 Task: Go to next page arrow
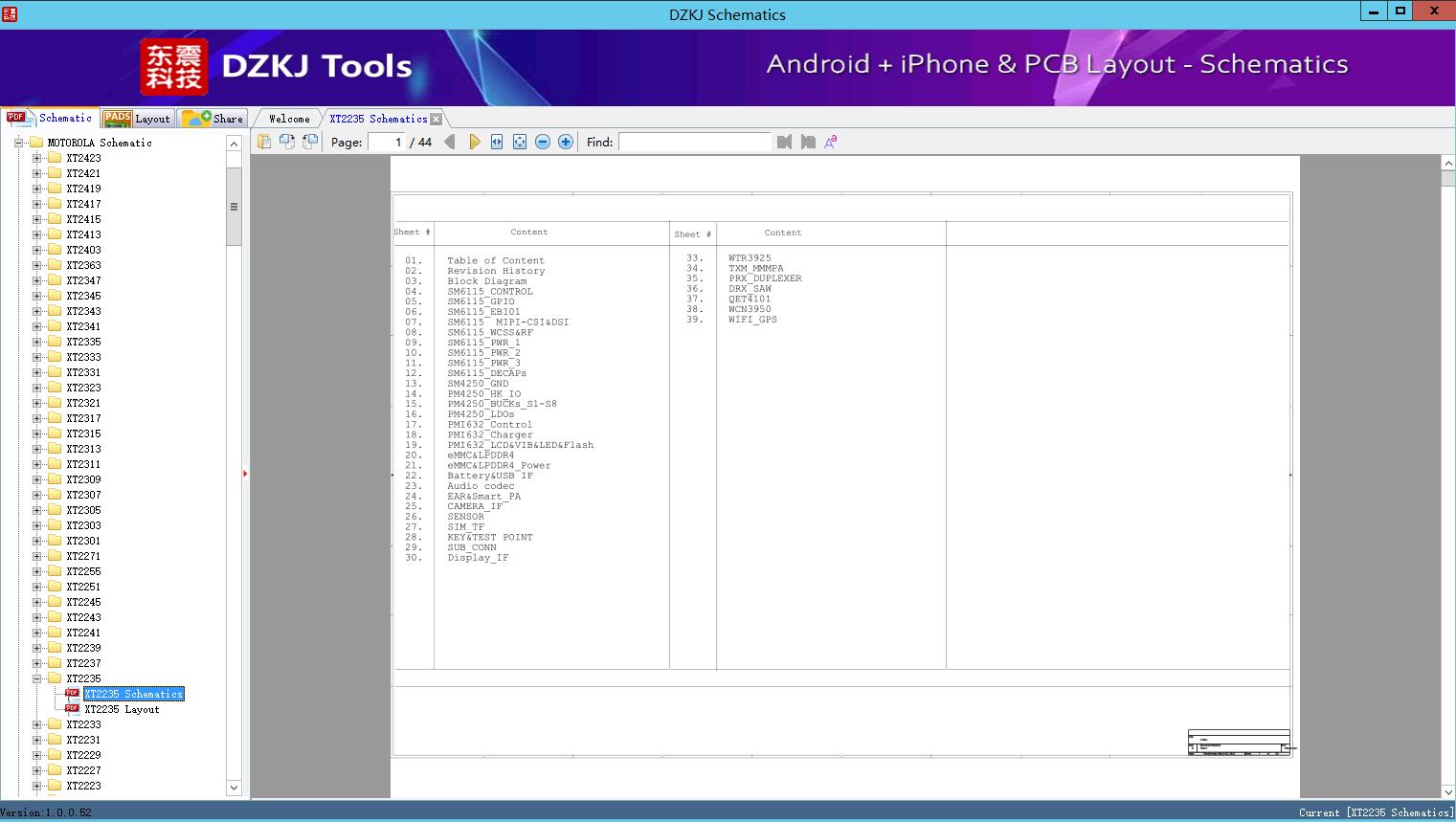(x=474, y=142)
